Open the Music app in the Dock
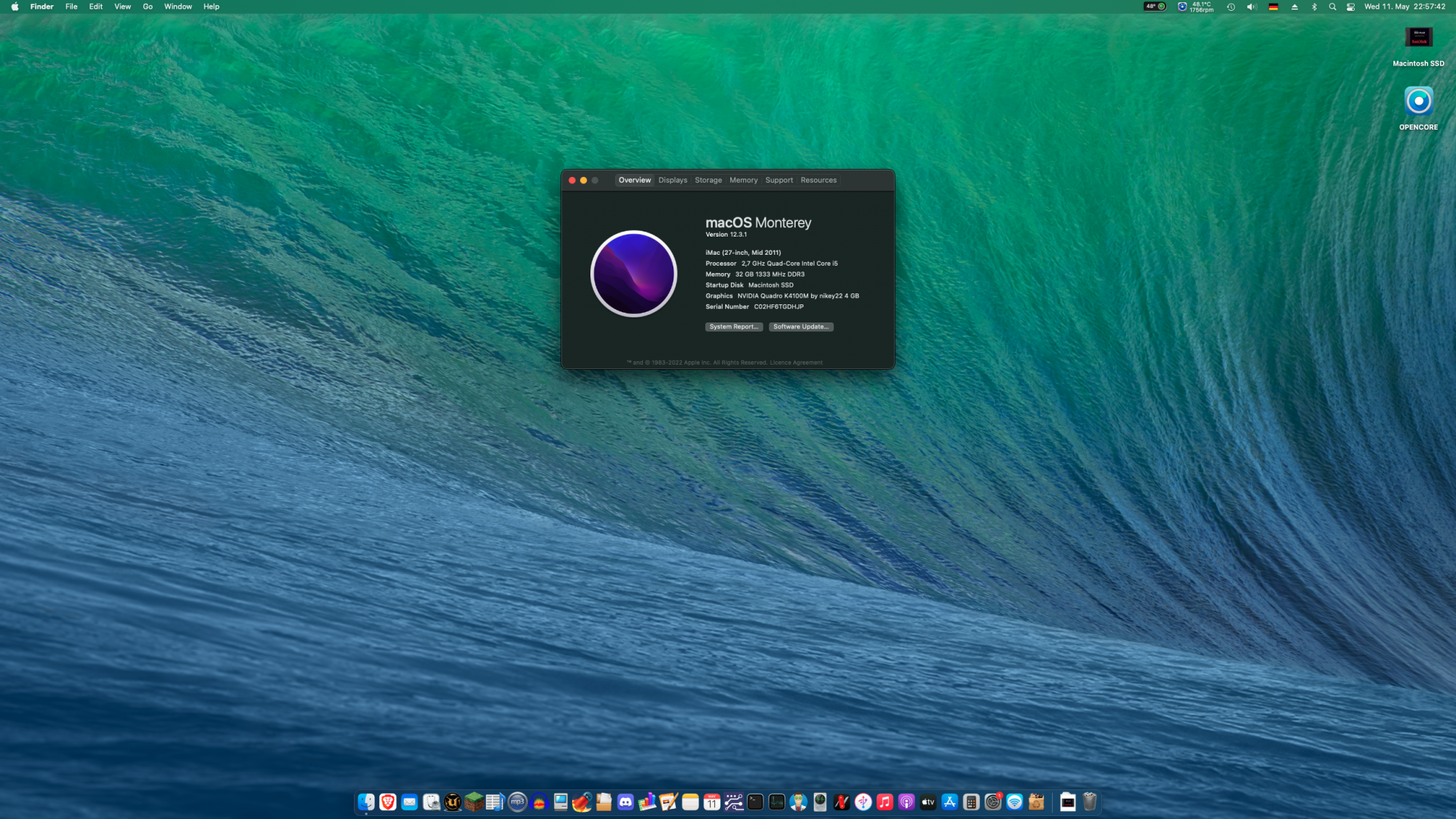The width and height of the screenshot is (1456, 819). [x=885, y=802]
